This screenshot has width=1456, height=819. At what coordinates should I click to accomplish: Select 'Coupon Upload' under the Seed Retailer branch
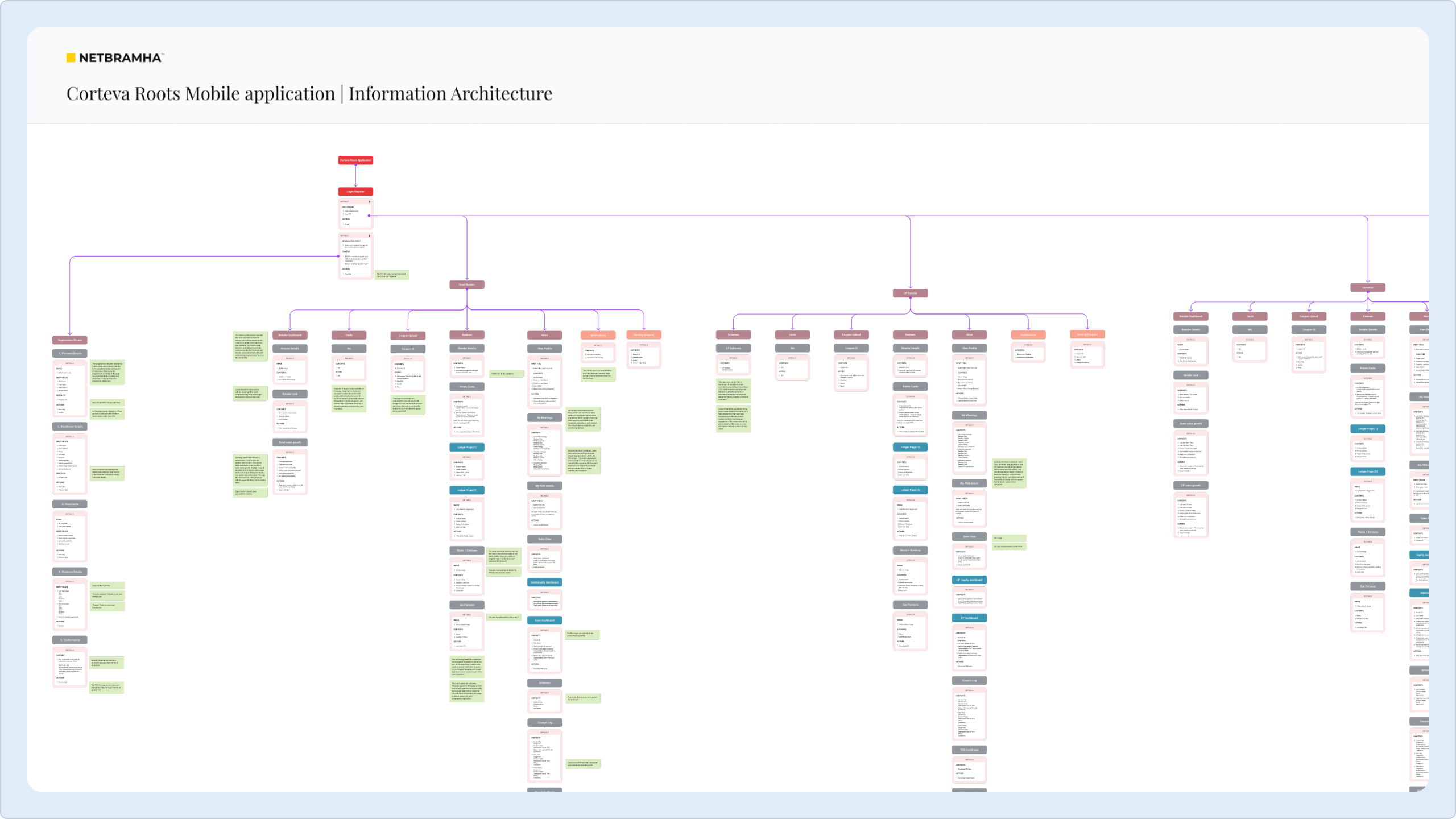click(x=408, y=336)
